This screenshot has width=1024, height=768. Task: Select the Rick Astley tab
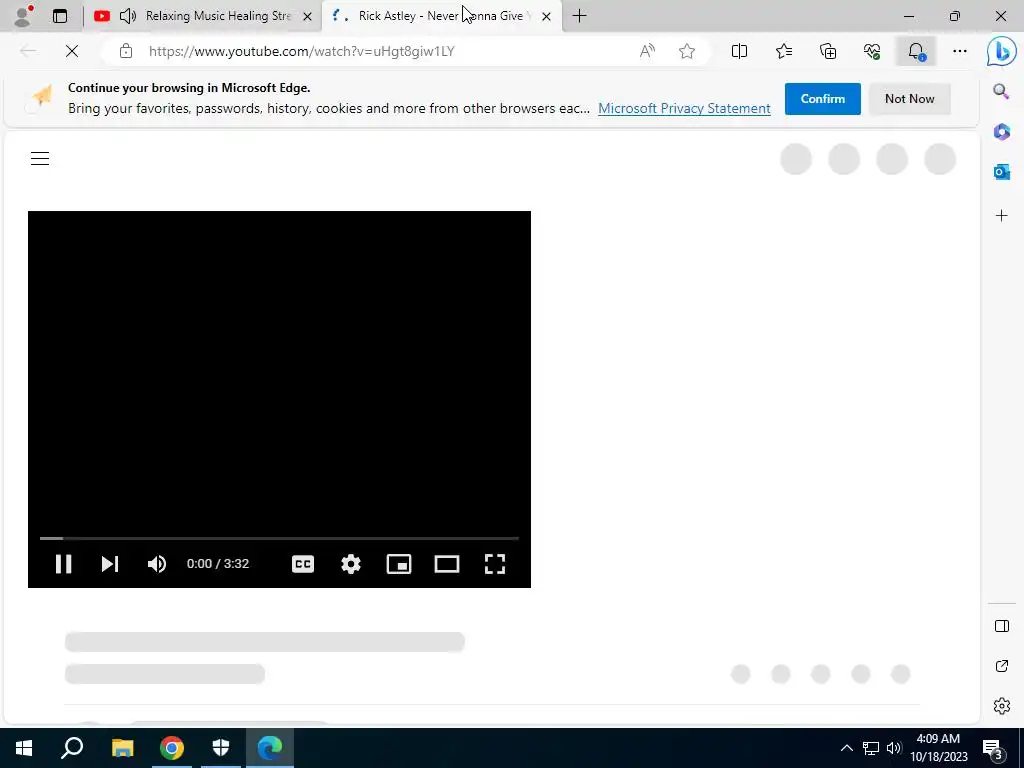coord(440,16)
